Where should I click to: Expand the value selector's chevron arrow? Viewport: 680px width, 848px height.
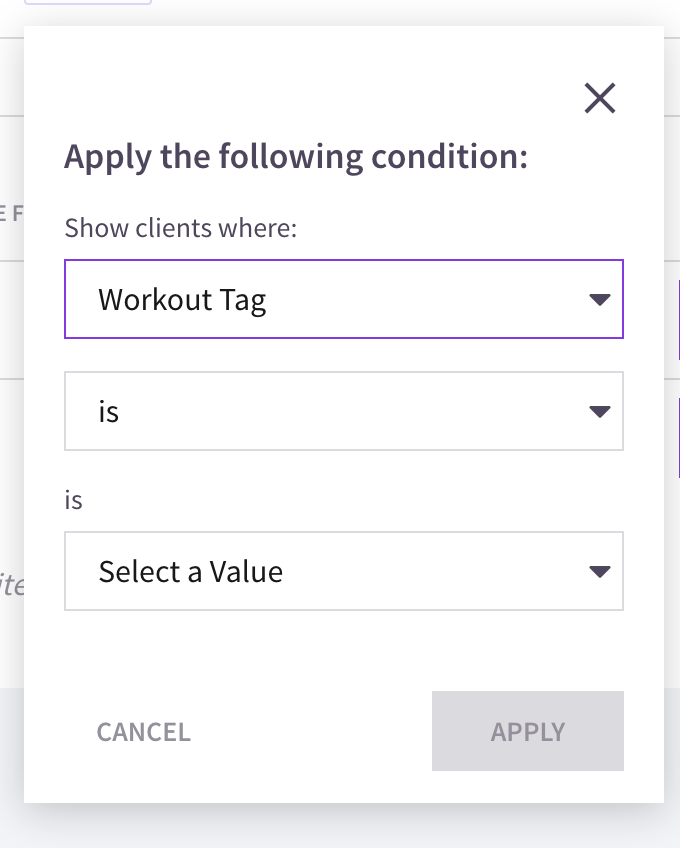point(597,571)
